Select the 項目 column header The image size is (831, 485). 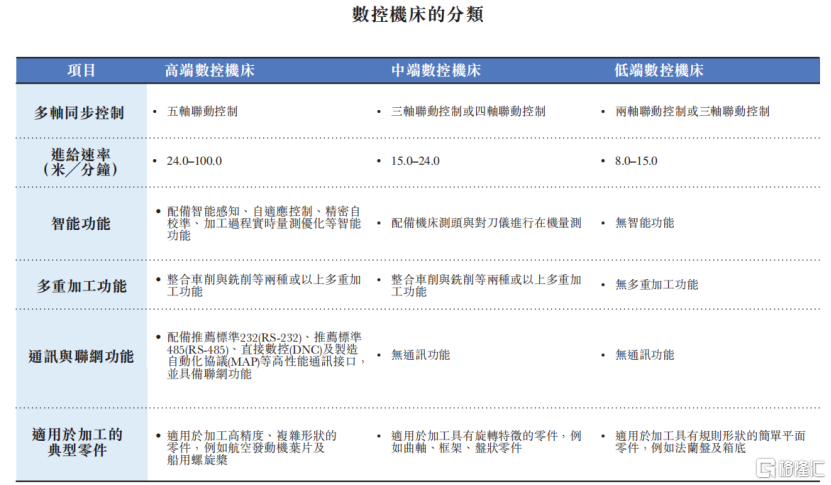click(82, 71)
